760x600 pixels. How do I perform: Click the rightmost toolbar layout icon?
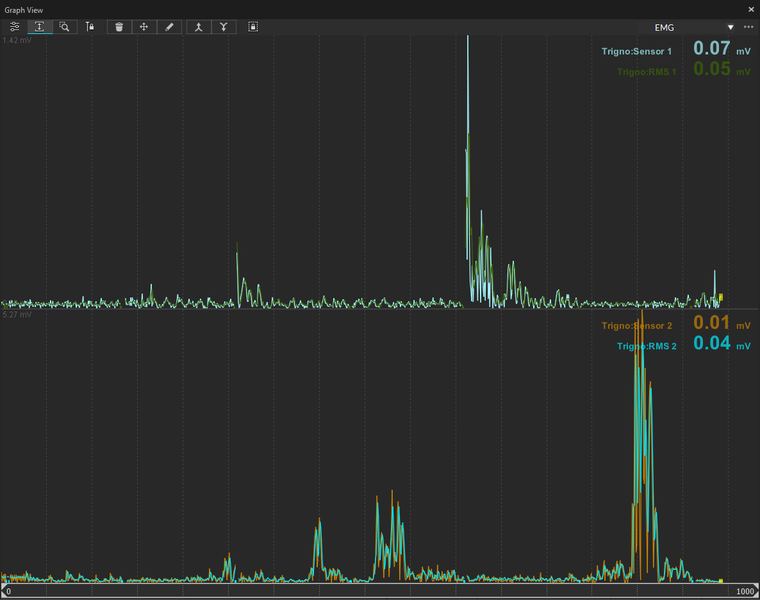click(x=253, y=27)
